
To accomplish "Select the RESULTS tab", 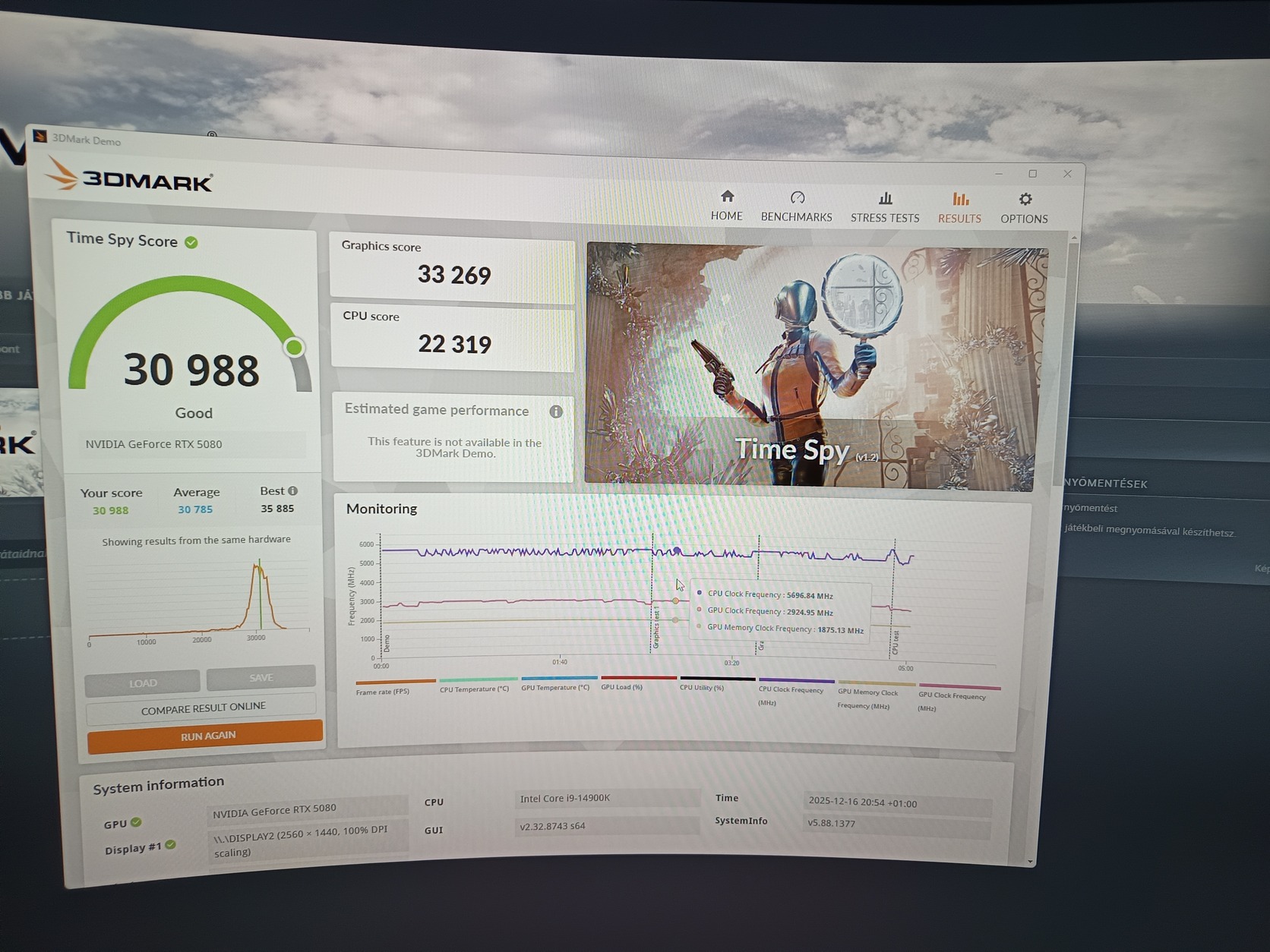I will point(959,209).
